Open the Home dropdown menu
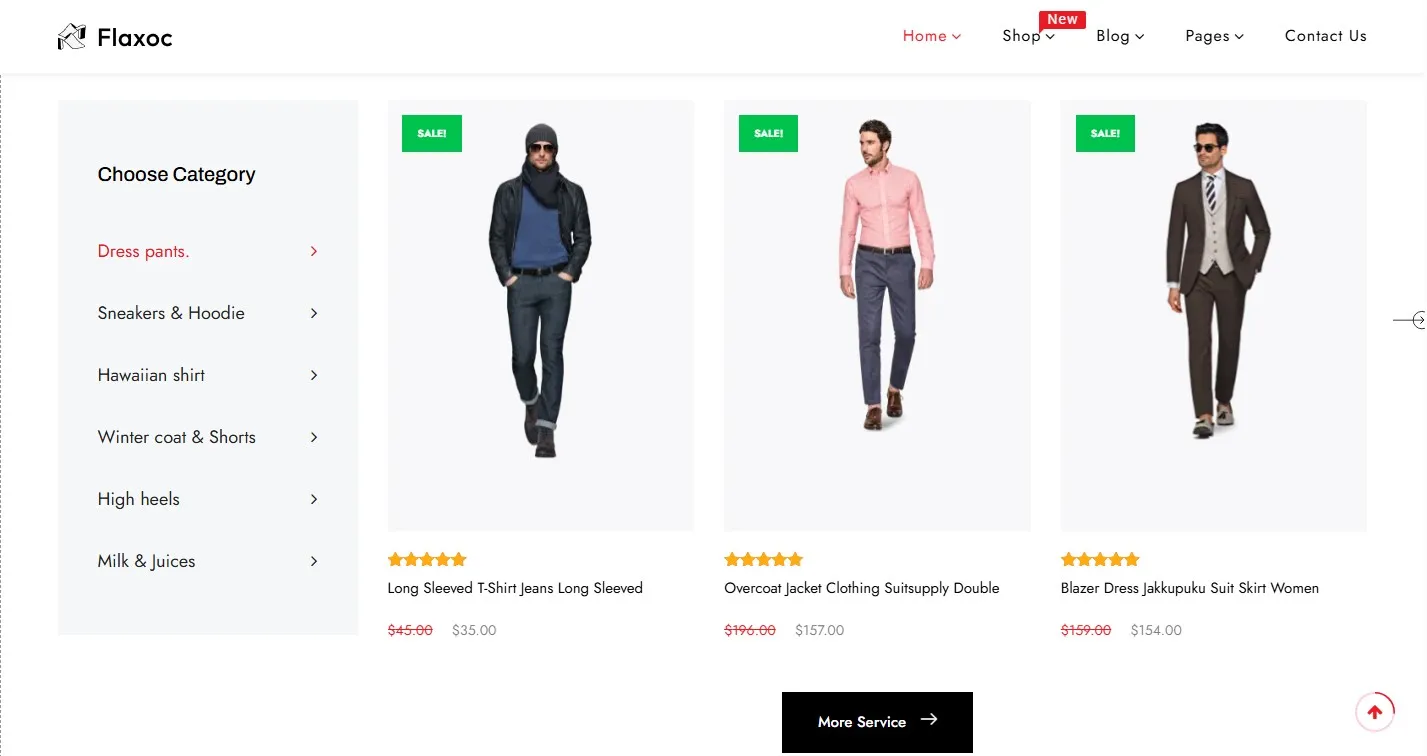The image size is (1427, 756). coord(931,36)
